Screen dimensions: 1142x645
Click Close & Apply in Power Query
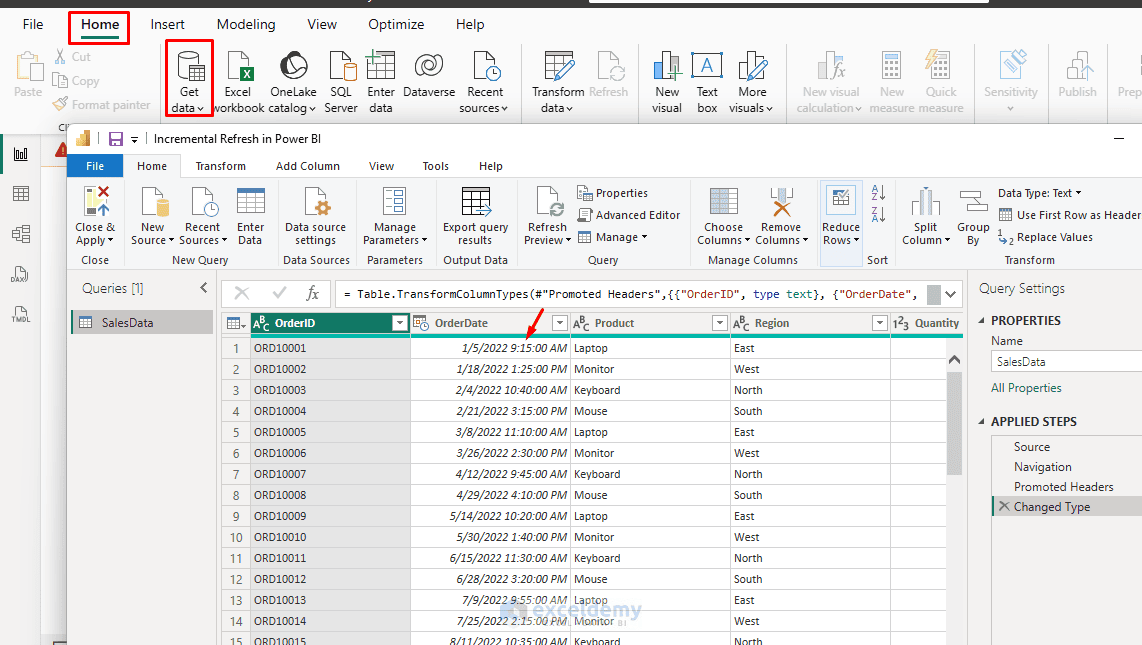click(95, 216)
